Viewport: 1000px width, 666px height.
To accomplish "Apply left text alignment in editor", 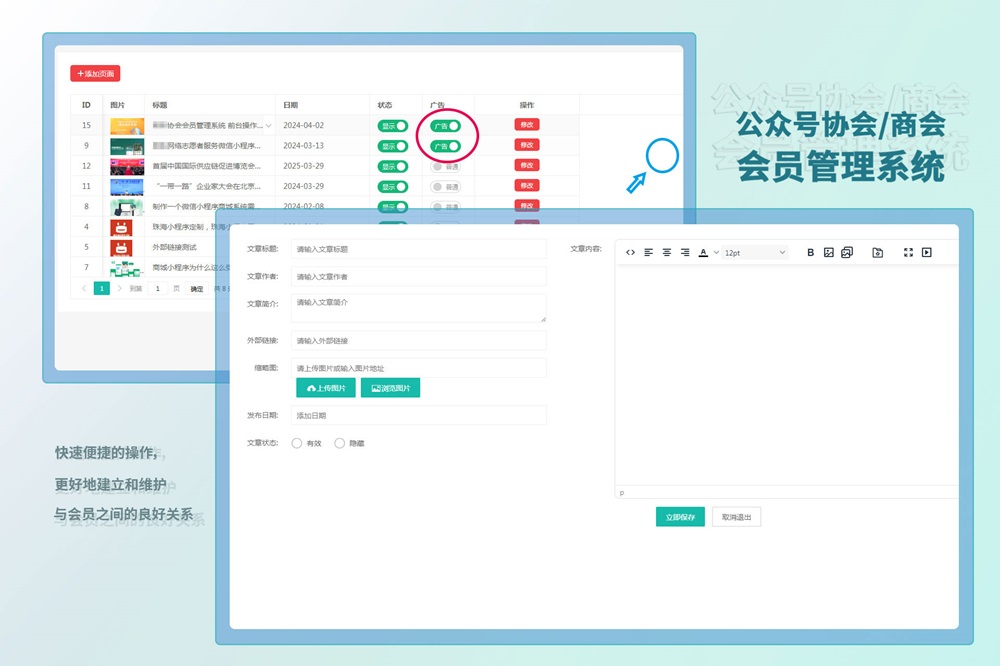I will (648, 253).
